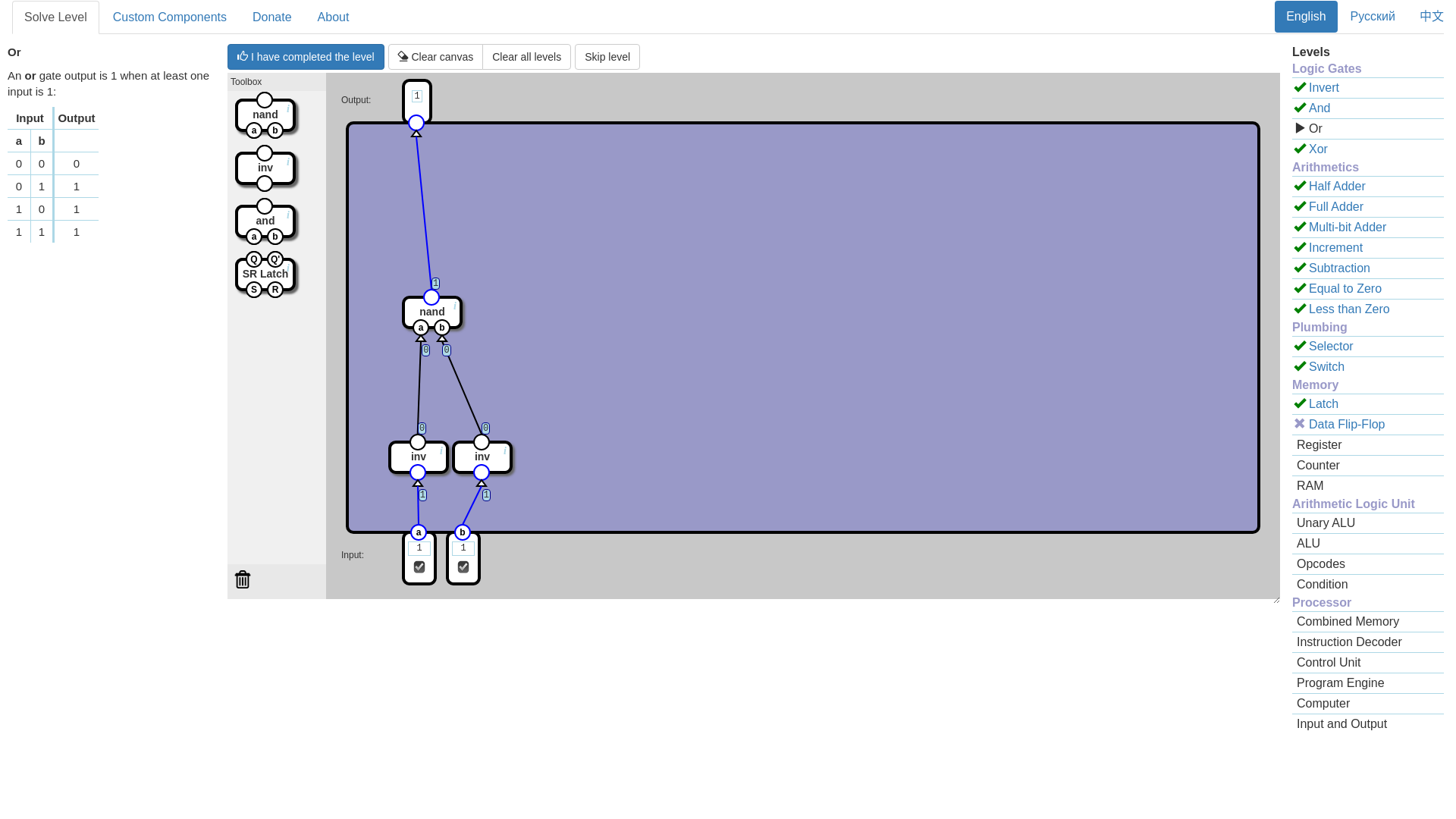Select the and gate in the Toolbox
Viewport: 1456px width, 819px height.
tap(265, 221)
